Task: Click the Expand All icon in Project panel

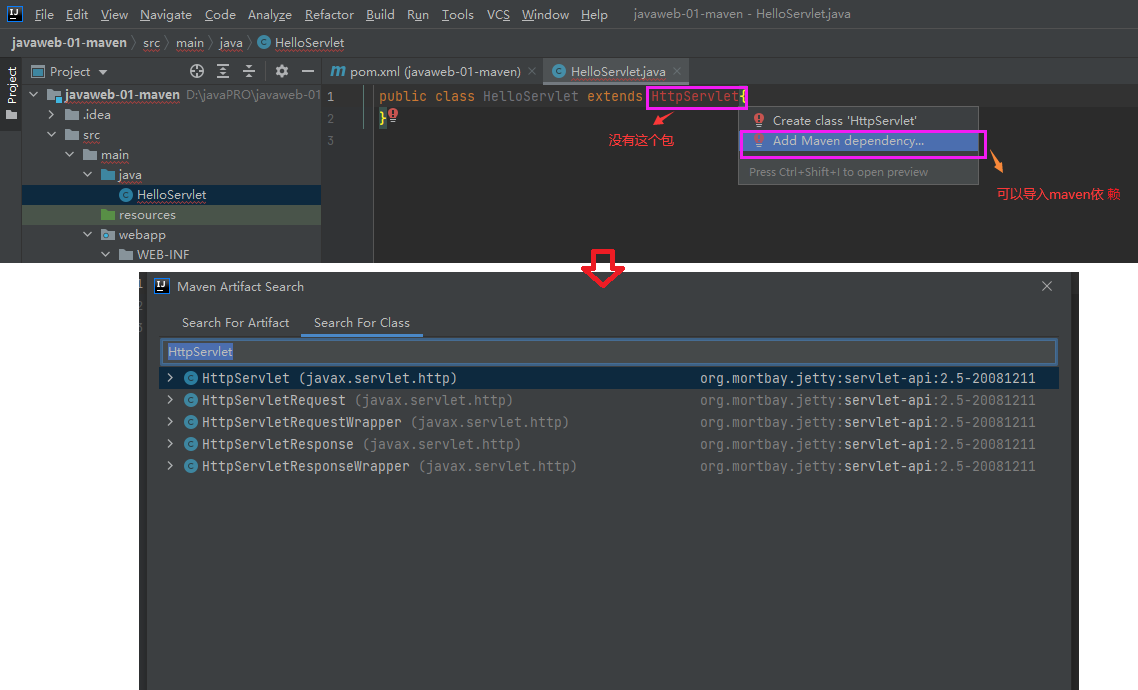Action: click(223, 71)
